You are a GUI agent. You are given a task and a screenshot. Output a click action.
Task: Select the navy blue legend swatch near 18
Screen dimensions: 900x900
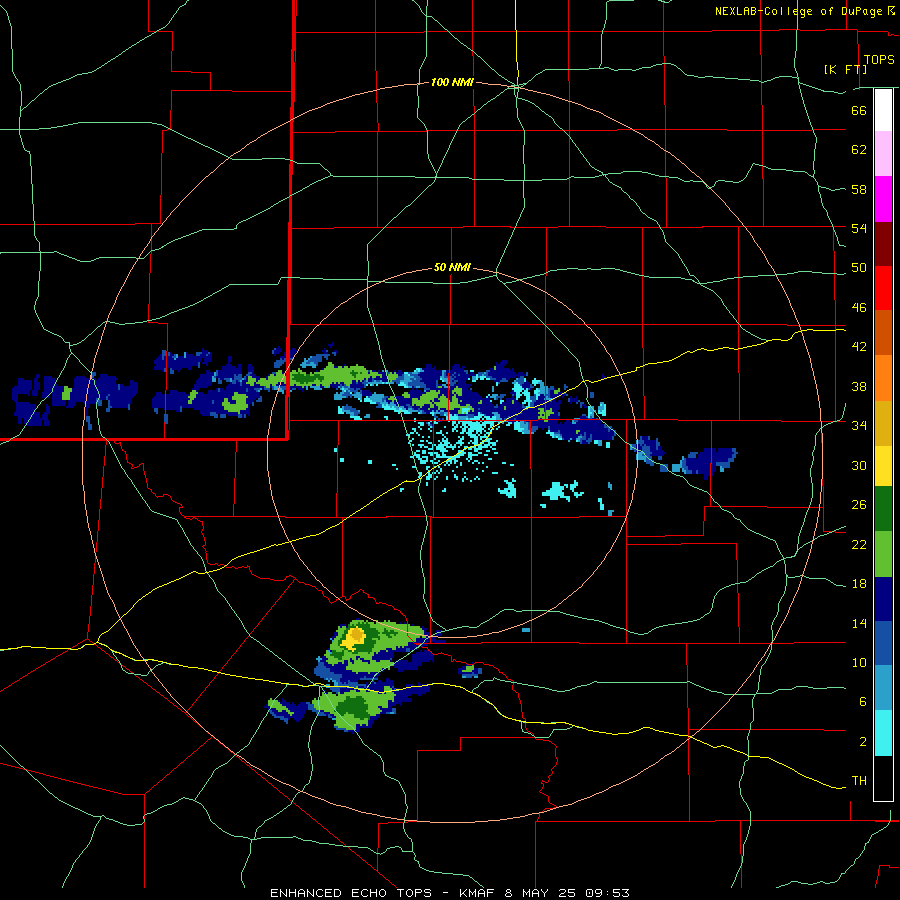click(883, 599)
